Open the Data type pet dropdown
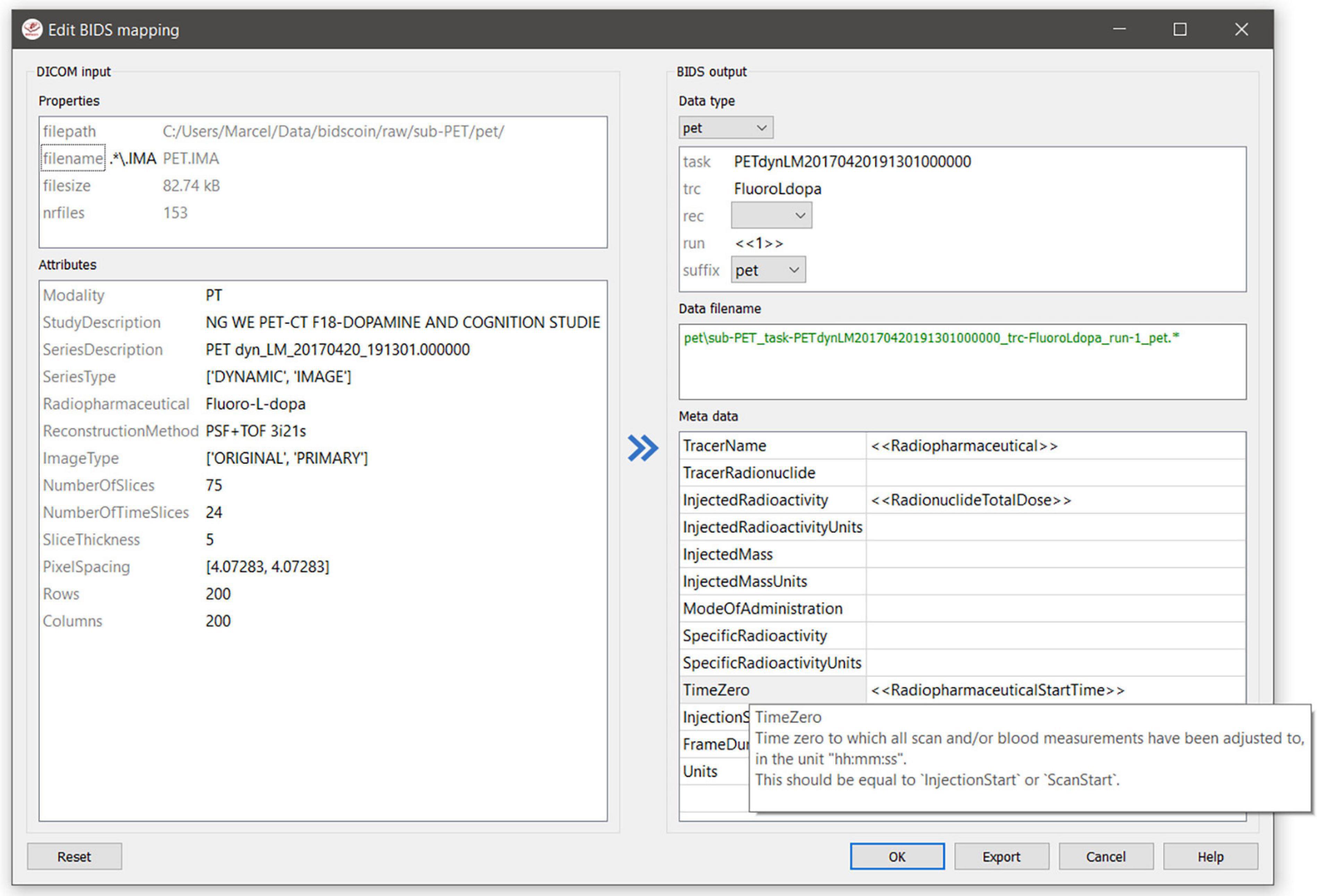 [x=725, y=128]
